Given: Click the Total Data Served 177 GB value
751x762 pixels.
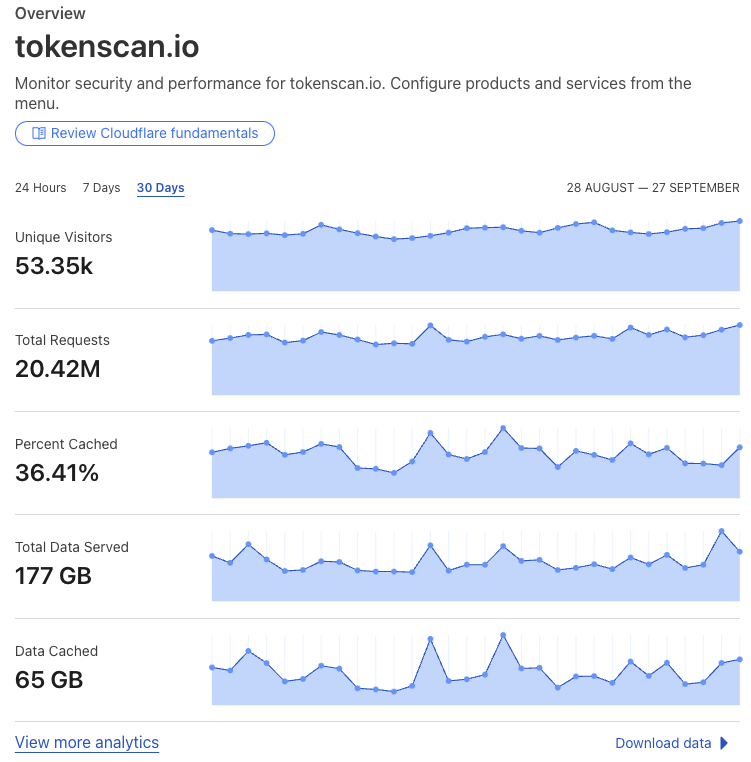Looking at the screenshot, I should coord(53,576).
